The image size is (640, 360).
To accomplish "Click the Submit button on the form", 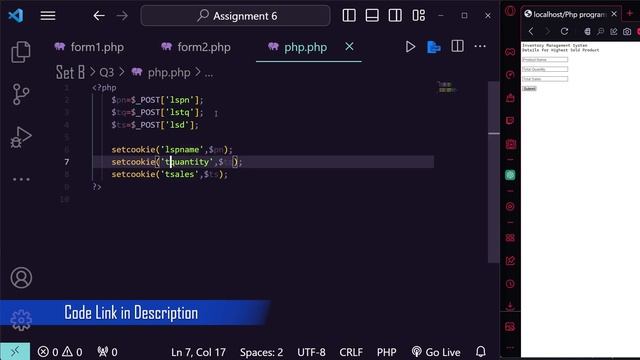I will click(529, 88).
